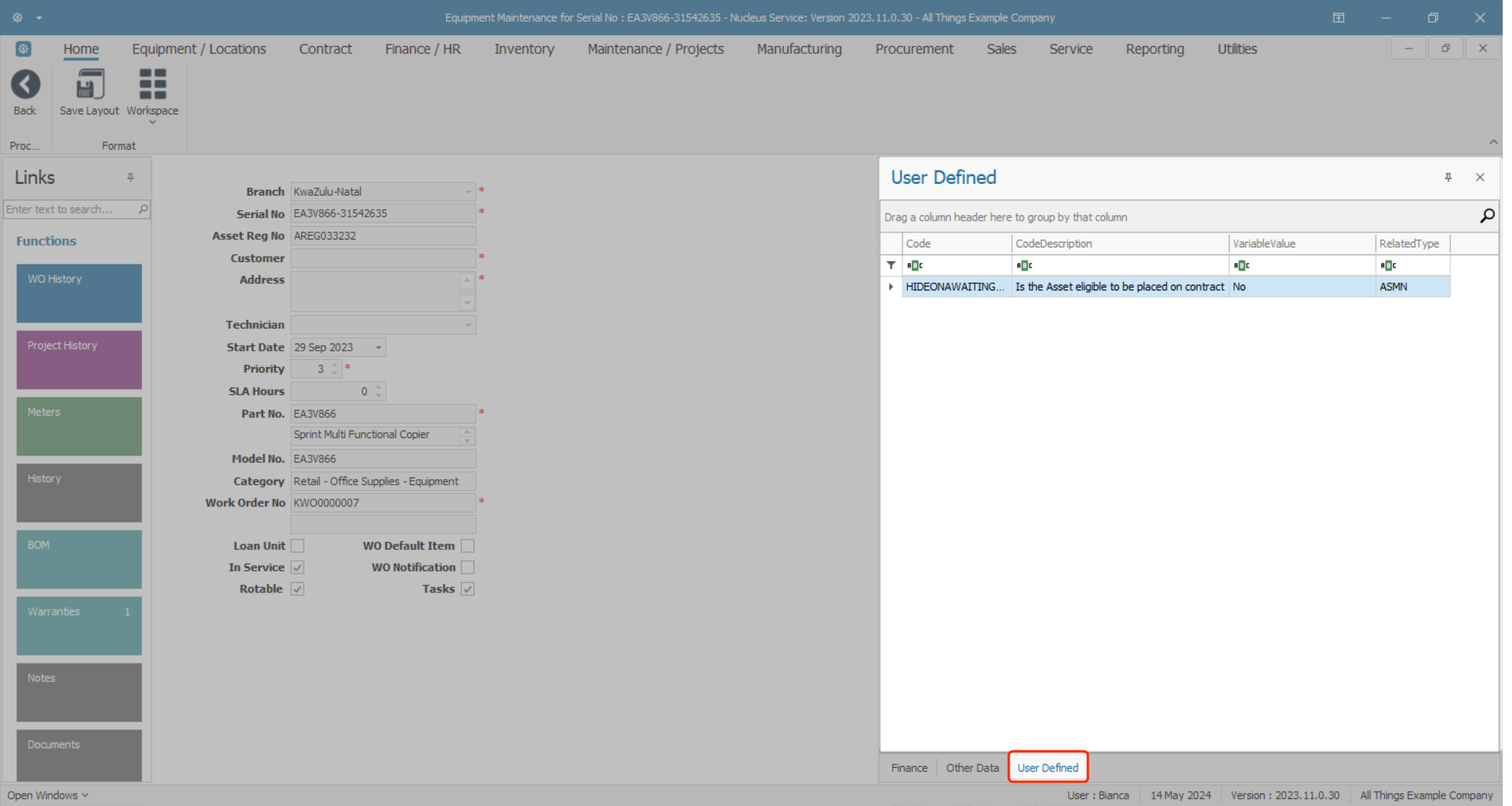1512x806 pixels.
Task: Open the Open Windows dropdown
Action: (x=49, y=796)
